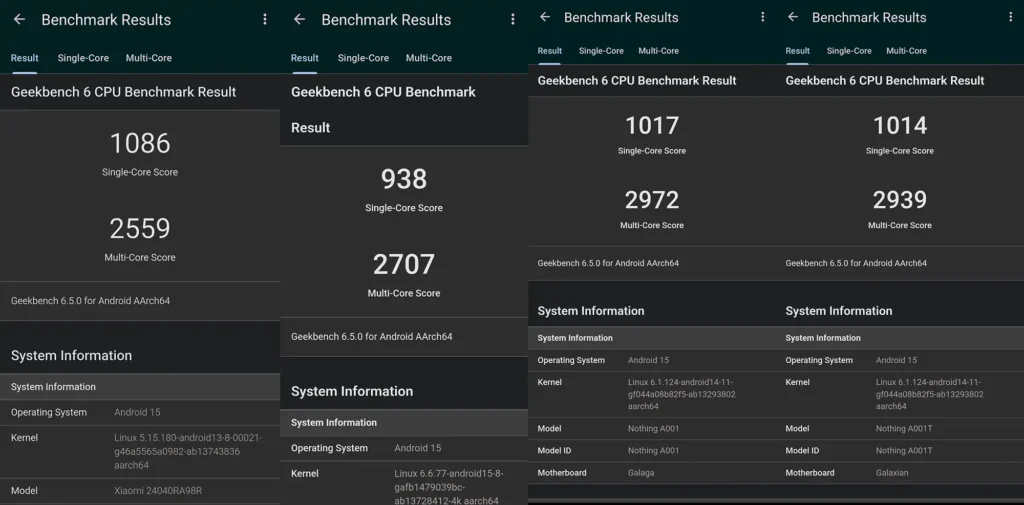Image resolution: width=1024 pixels, height=505 pixels.
Task: Switch to Single-Core tab in the 938 screenshot
Action: click(x=363, y=58)
